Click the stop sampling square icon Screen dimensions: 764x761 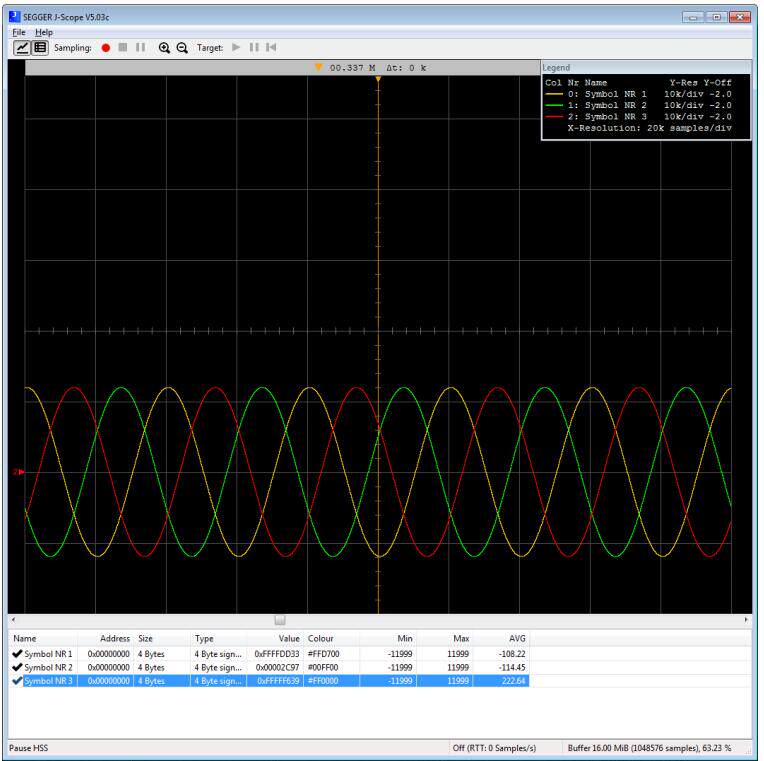[123, 47]
